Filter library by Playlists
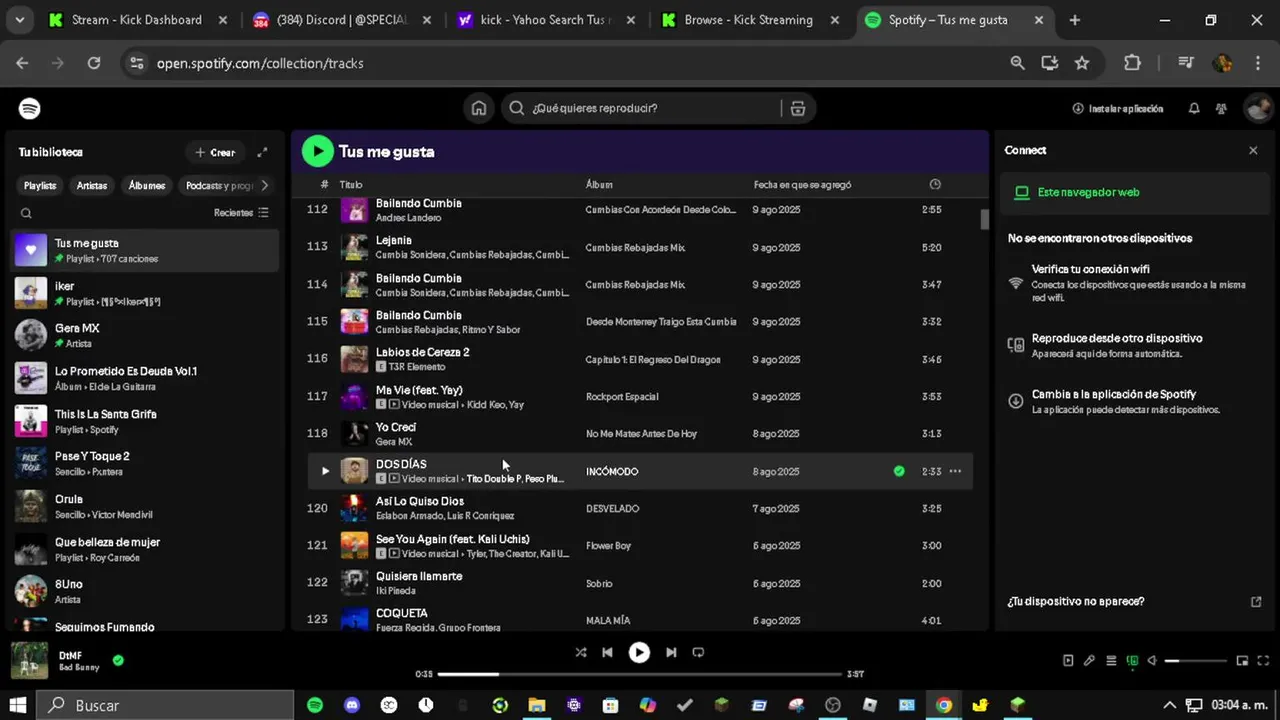1280x720 pixels. point(40,185)
